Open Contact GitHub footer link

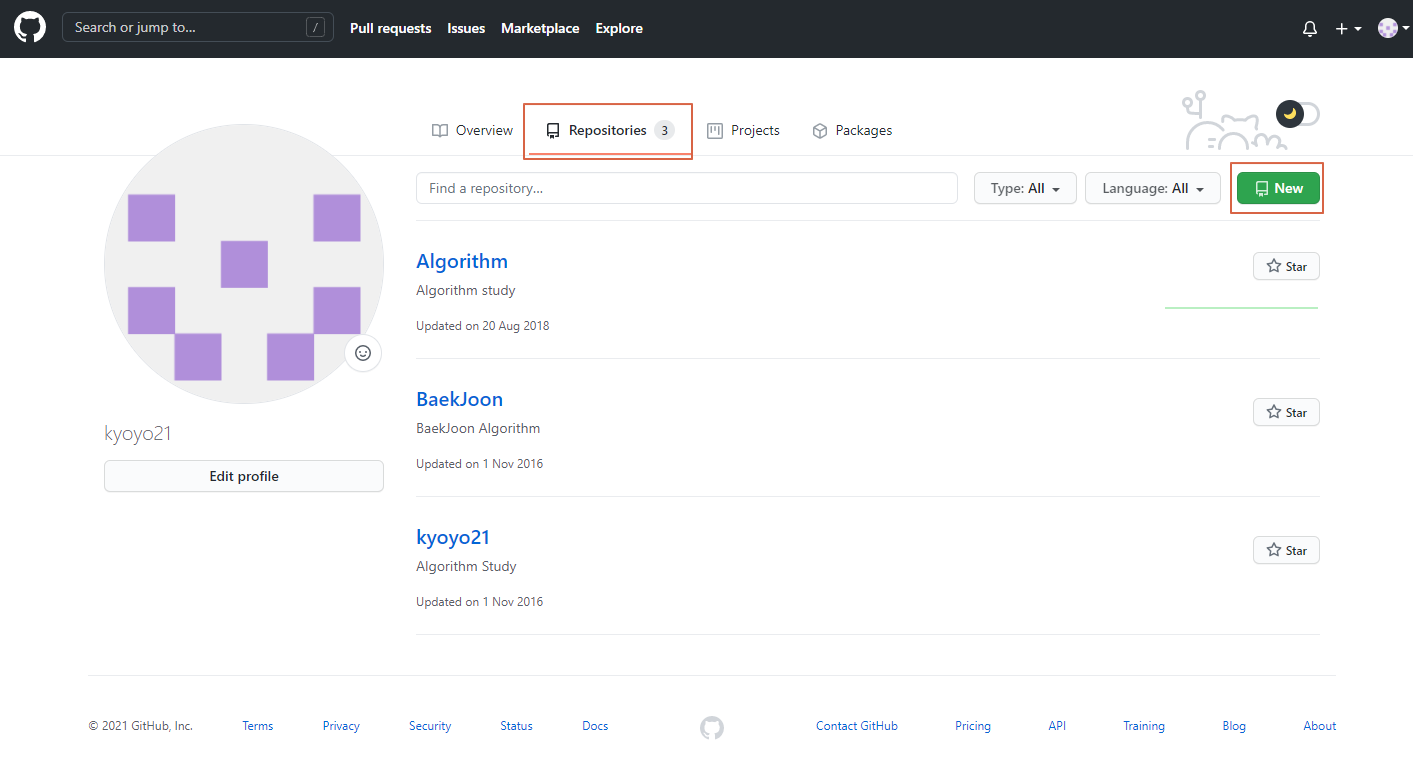pyautogui.click(x=857, y=726)
